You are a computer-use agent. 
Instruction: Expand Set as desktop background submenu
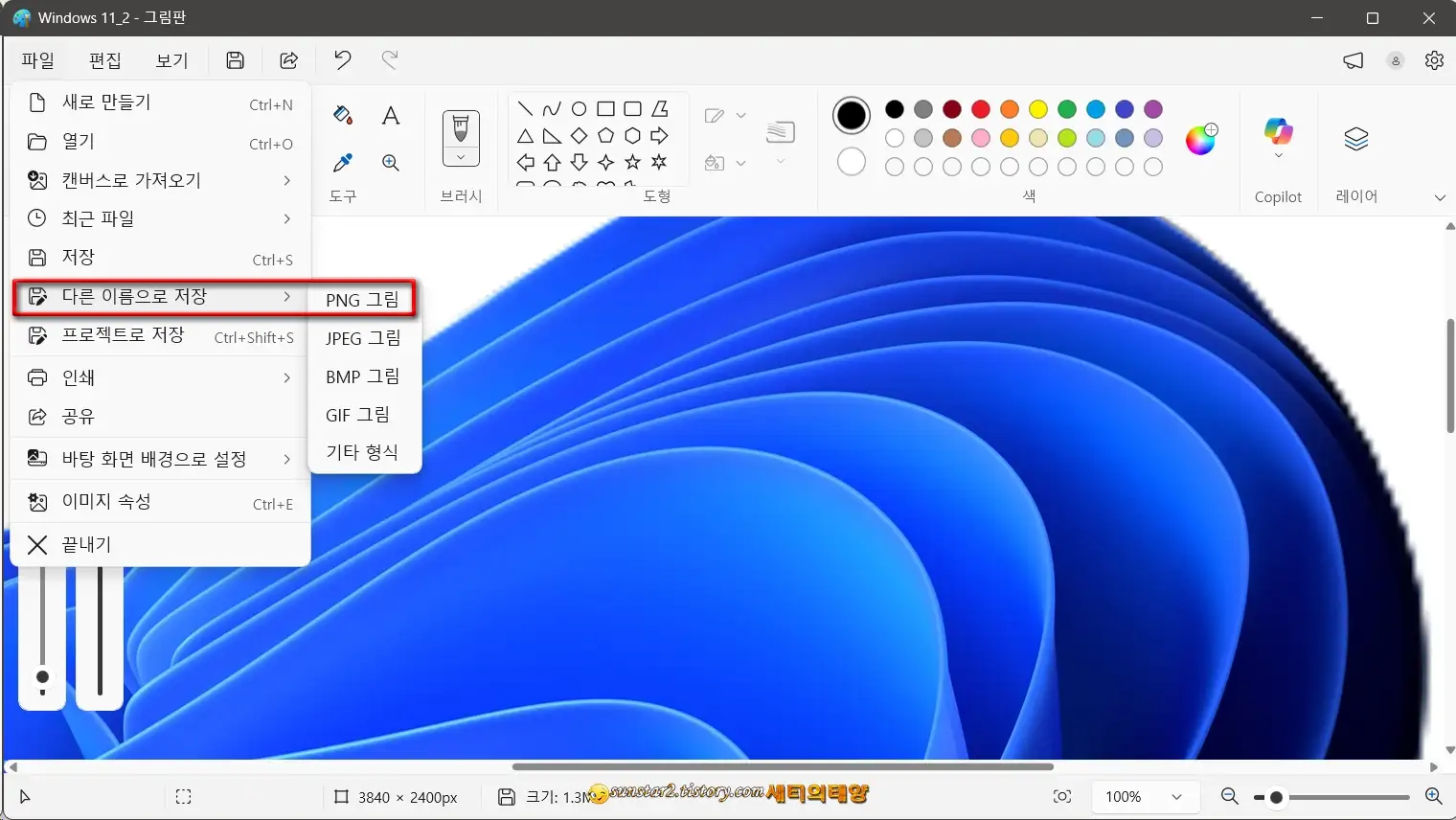tap(160, 459)
